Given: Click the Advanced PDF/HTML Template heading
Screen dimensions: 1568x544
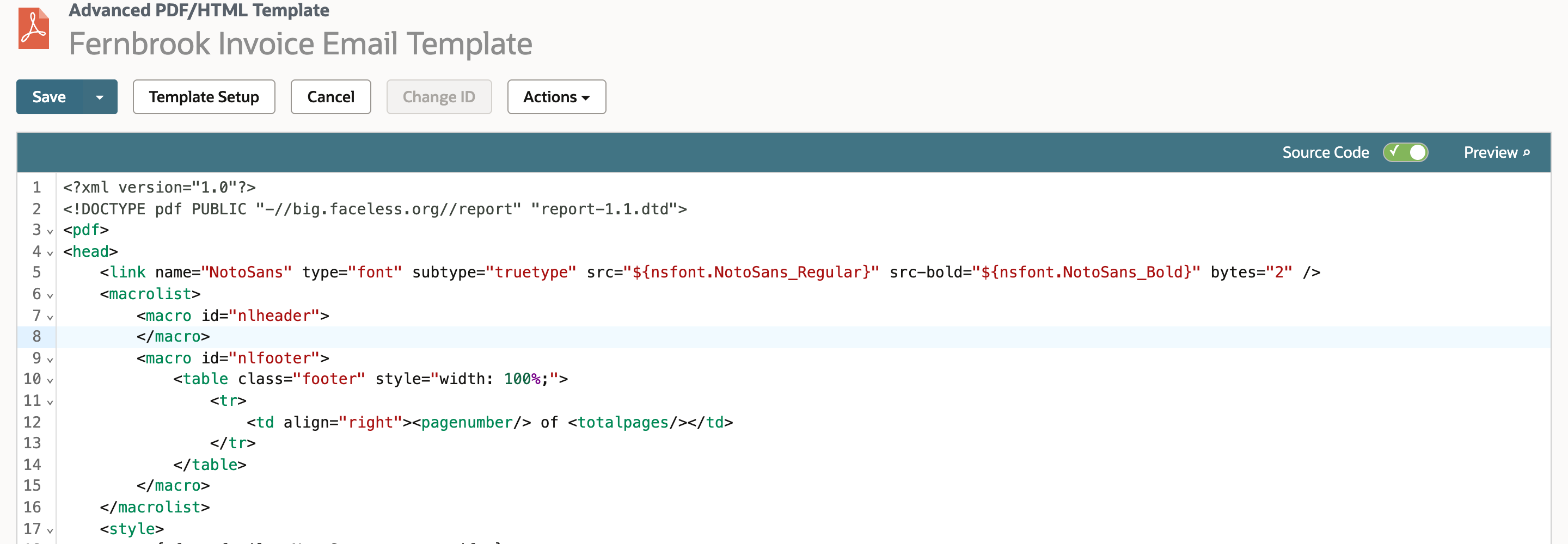Looking at the screenshot, I should 198,10.
